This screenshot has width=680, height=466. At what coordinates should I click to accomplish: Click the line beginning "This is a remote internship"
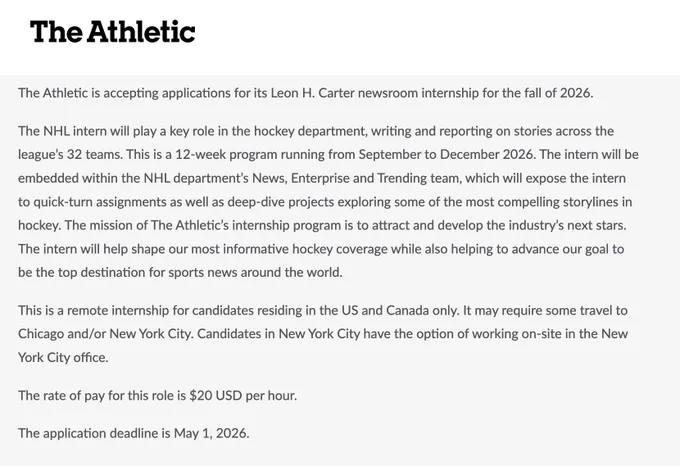(323, 310)
